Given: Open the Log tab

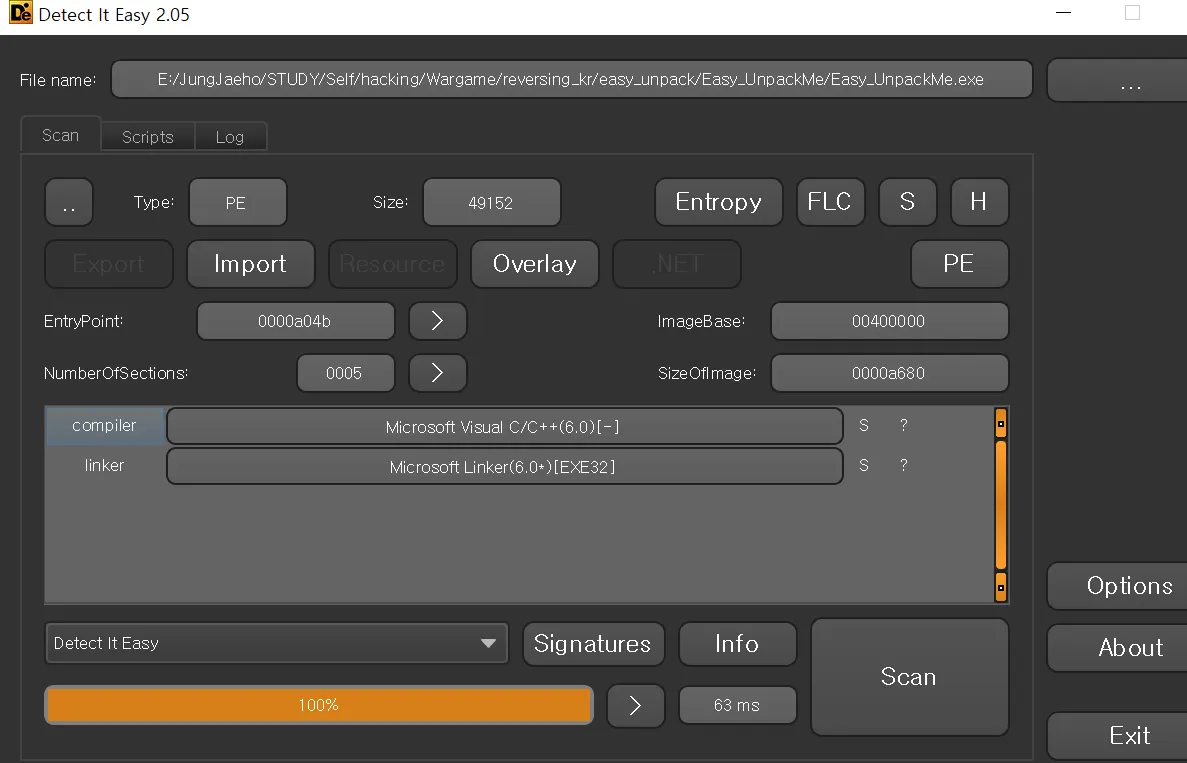Looking at the screenshot, I should click(230, 137).
